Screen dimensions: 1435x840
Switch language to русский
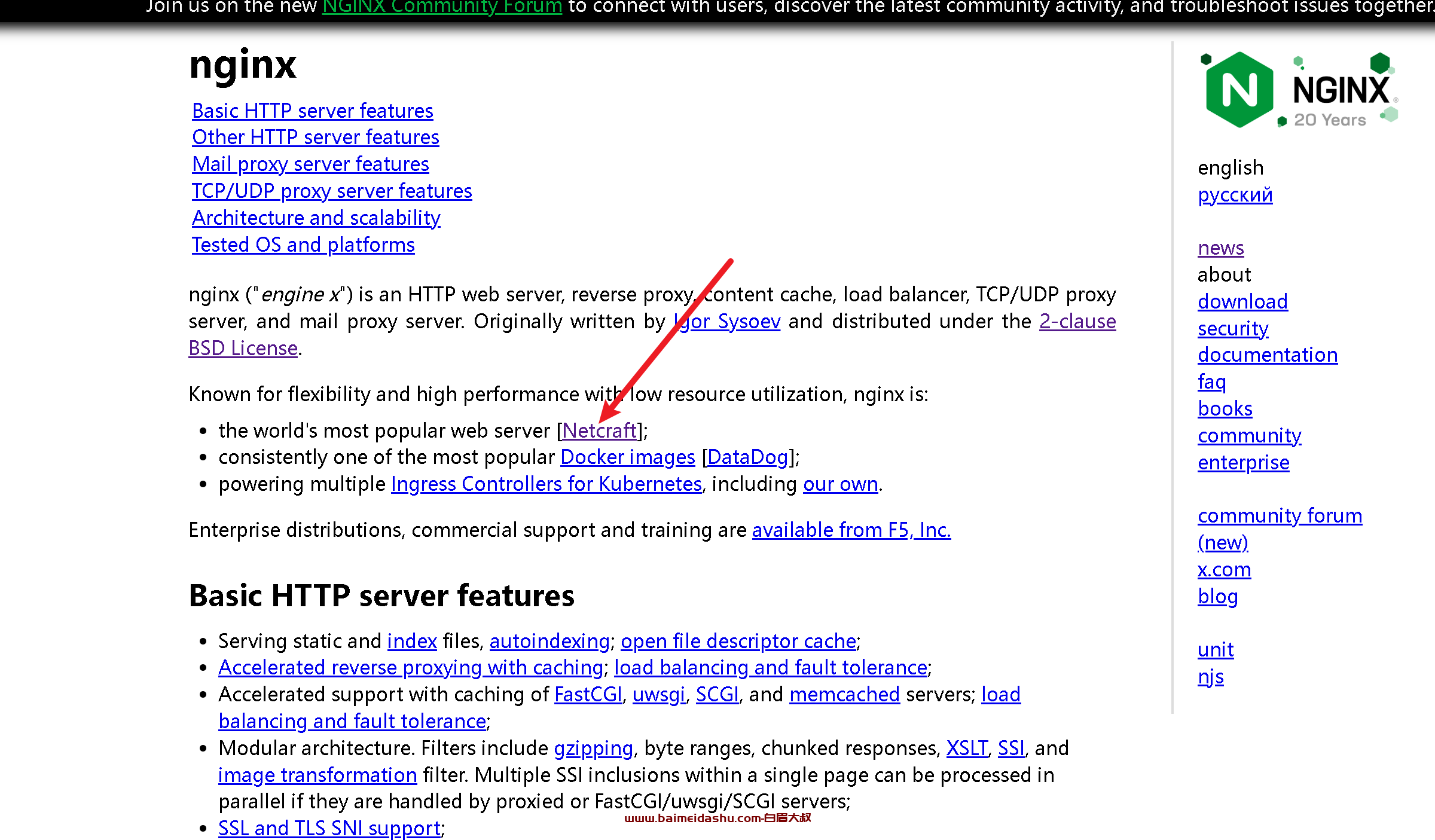coord(1235,195)
